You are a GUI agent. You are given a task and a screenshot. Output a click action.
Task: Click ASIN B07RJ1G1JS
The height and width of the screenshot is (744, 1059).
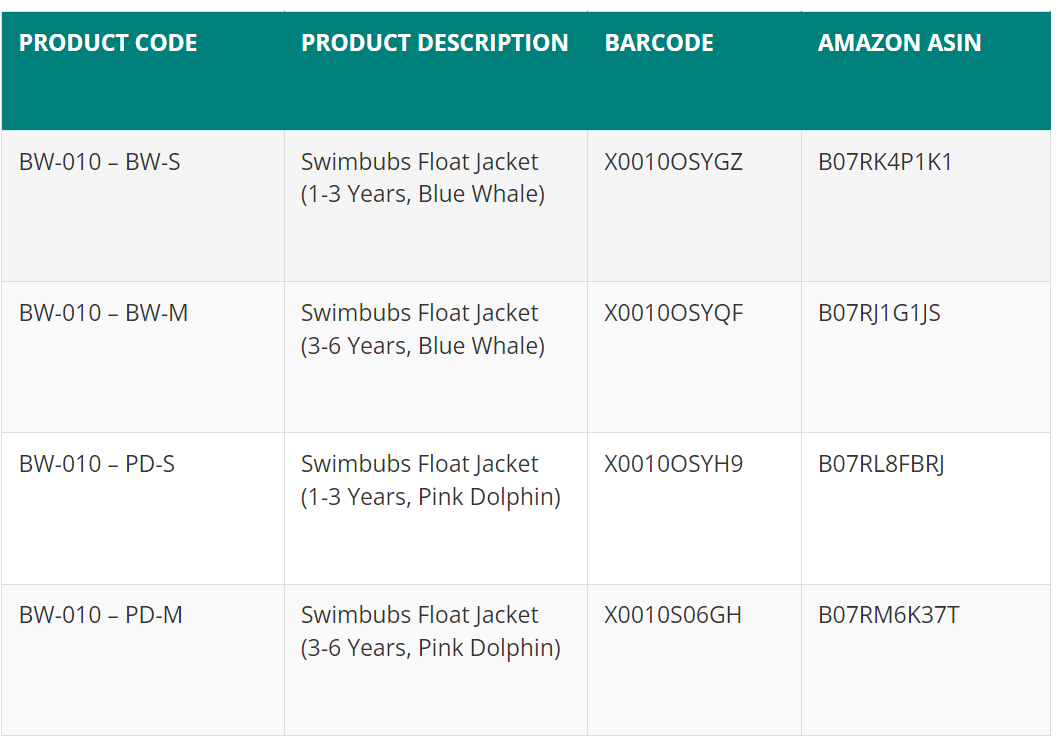tap(879, 313)
